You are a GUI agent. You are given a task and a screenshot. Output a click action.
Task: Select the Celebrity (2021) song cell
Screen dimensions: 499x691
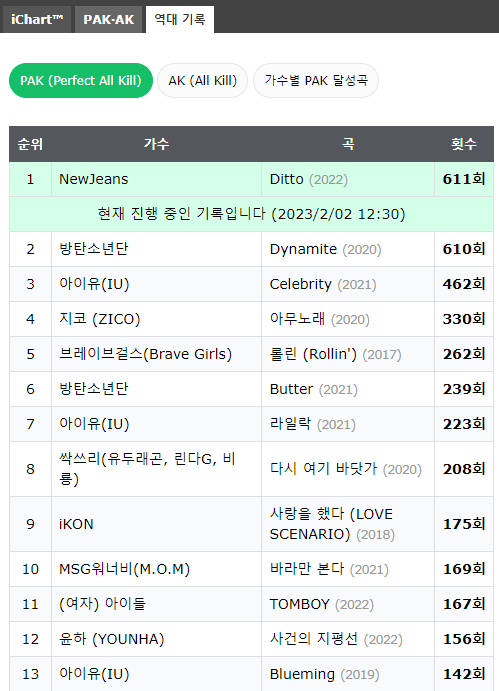click(x=348, y=284)
